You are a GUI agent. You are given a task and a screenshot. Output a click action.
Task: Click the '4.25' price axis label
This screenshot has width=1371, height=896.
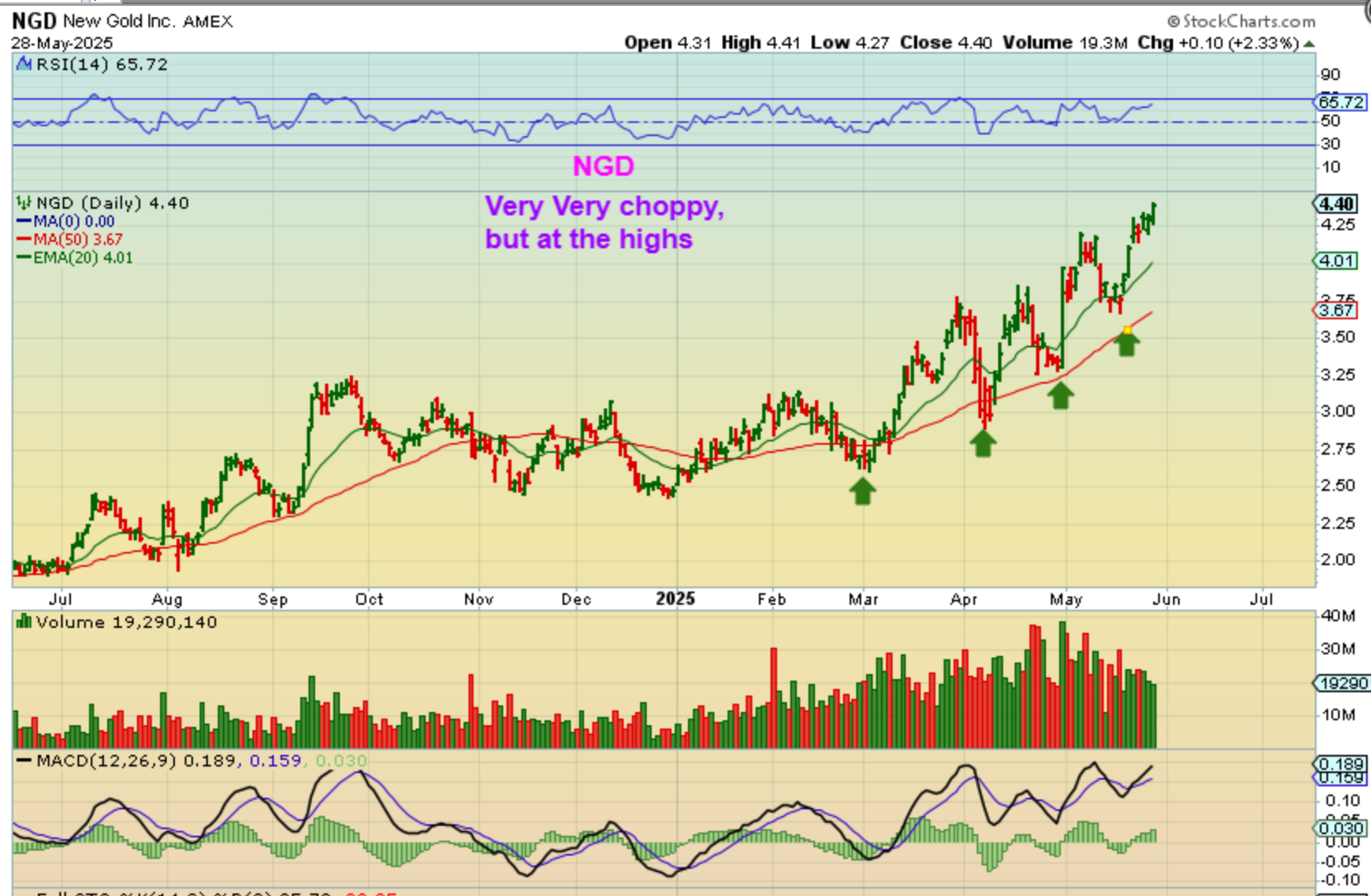(1338, 224)
